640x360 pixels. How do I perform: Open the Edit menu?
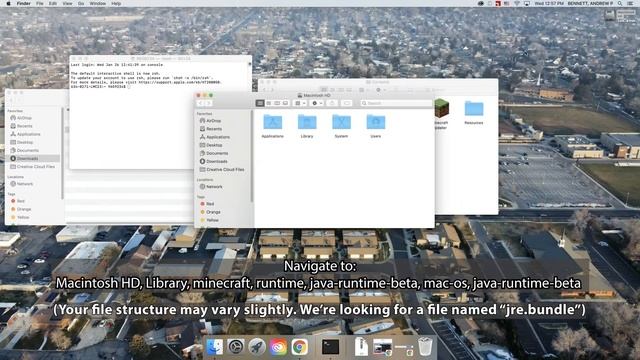click(53, 3)
